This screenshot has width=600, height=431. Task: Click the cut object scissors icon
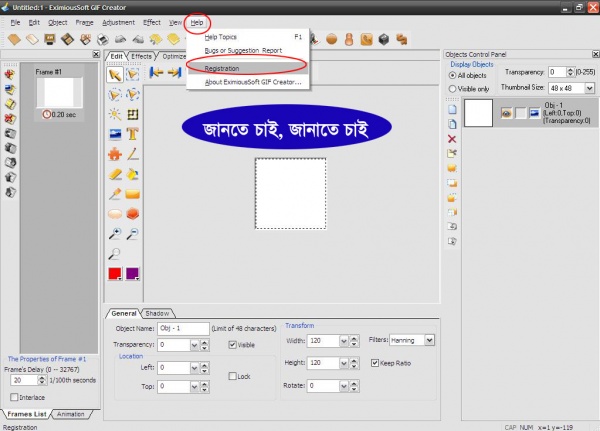click(x=452, y=153)
